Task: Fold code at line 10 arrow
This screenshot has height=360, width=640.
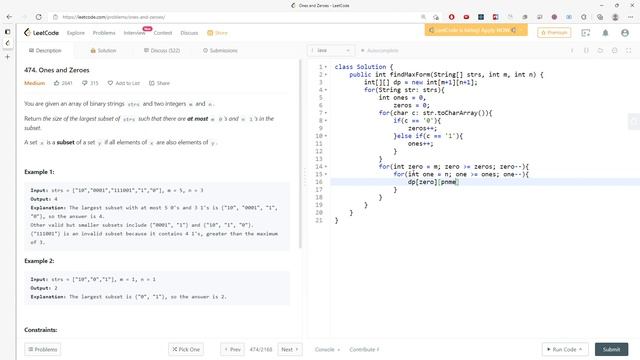Action: (x=326, y=136)
